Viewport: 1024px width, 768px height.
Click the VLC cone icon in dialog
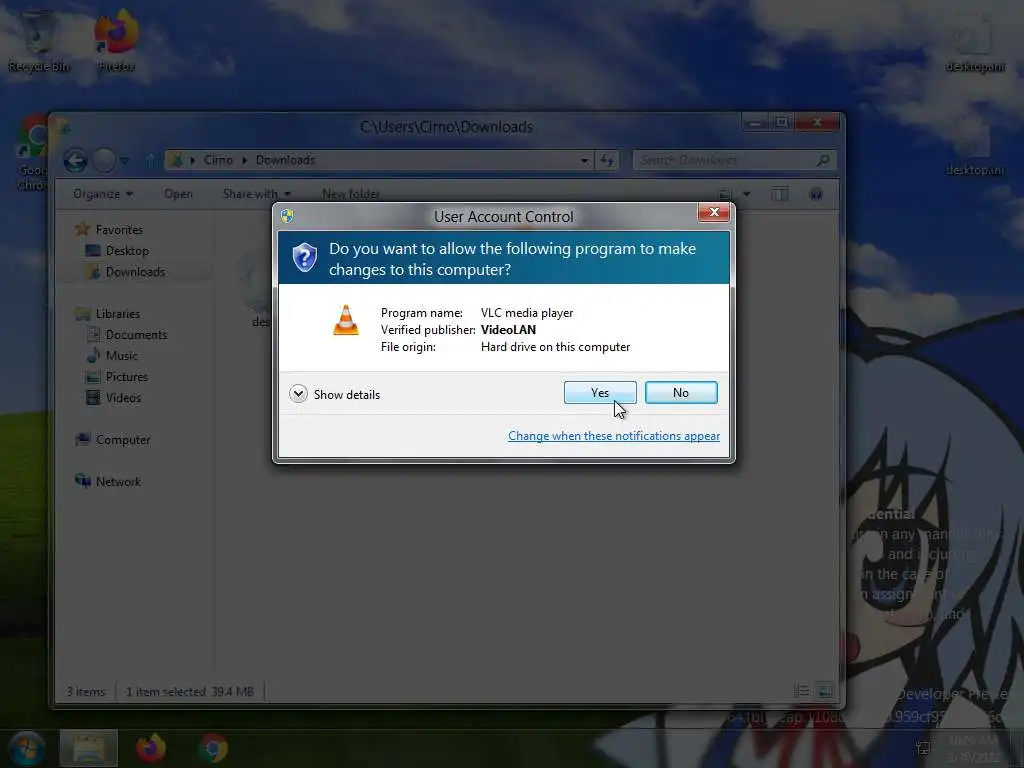coord(345,320)
